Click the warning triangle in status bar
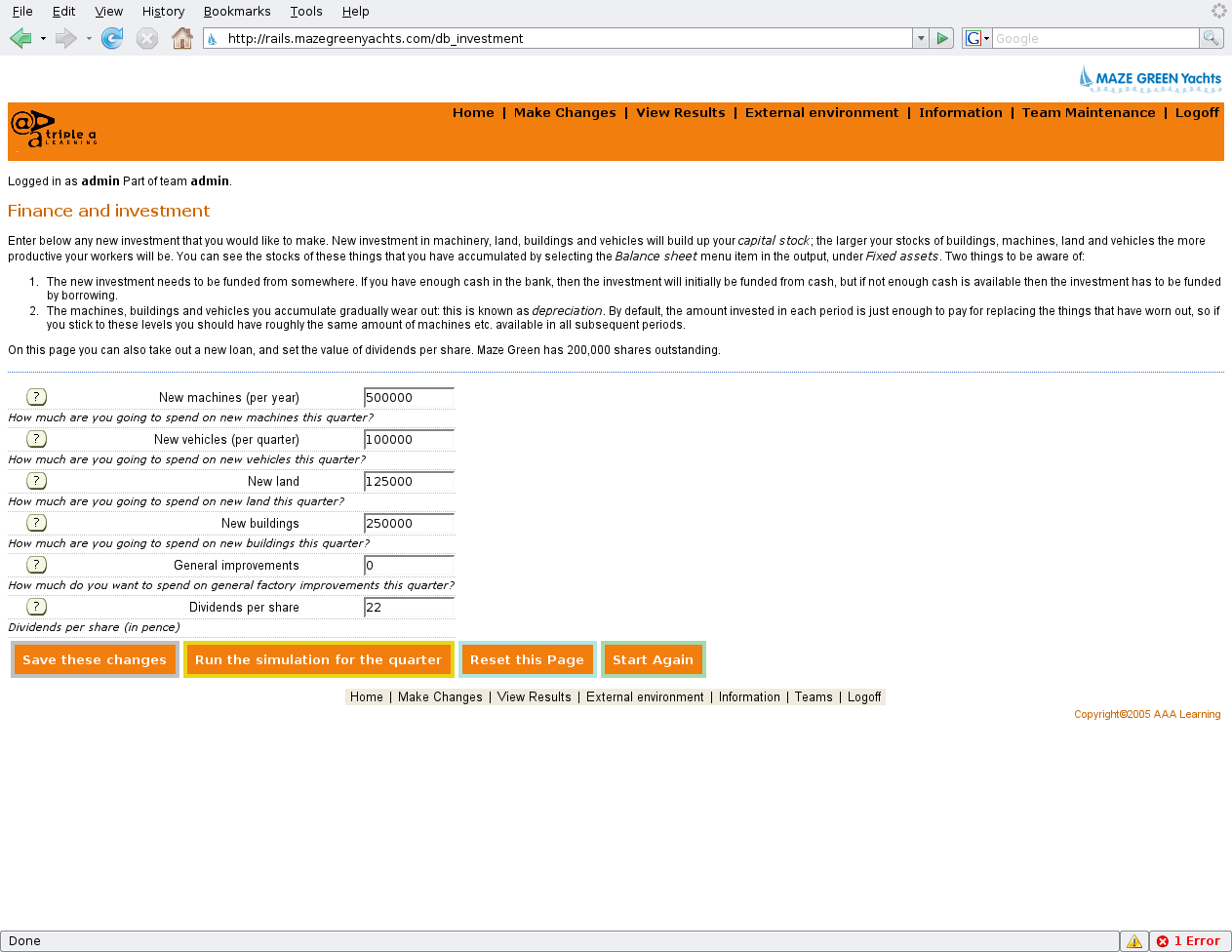The image size is (1232, 952). pos(1133,941)
